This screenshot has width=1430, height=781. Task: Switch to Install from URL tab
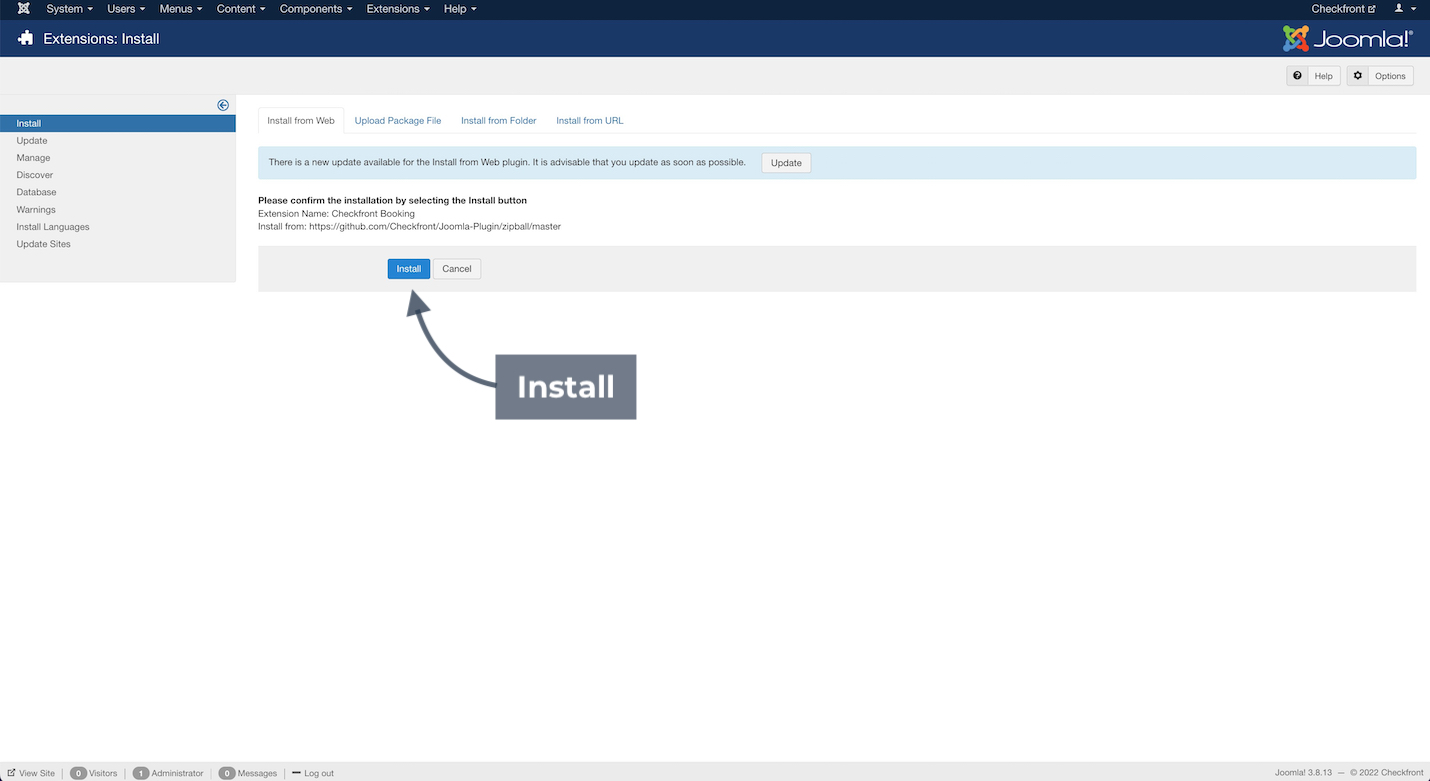coord(590,121)
